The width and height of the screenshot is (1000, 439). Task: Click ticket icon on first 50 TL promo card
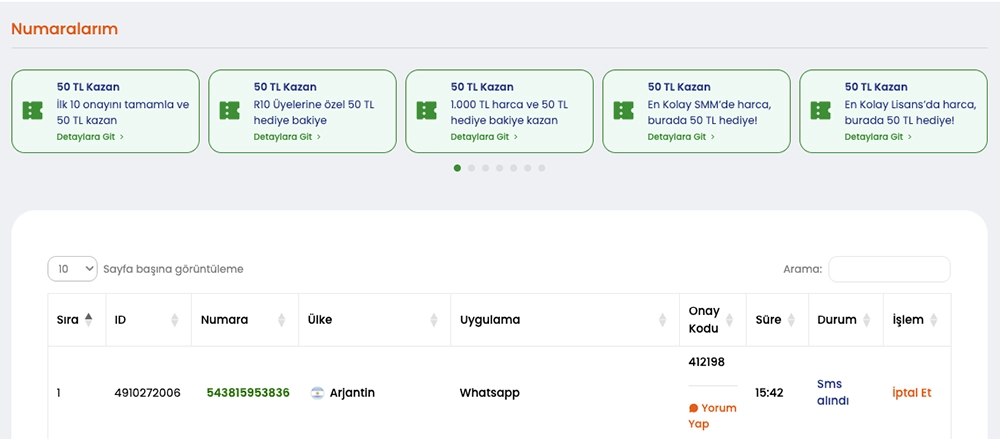pos(32,110)
